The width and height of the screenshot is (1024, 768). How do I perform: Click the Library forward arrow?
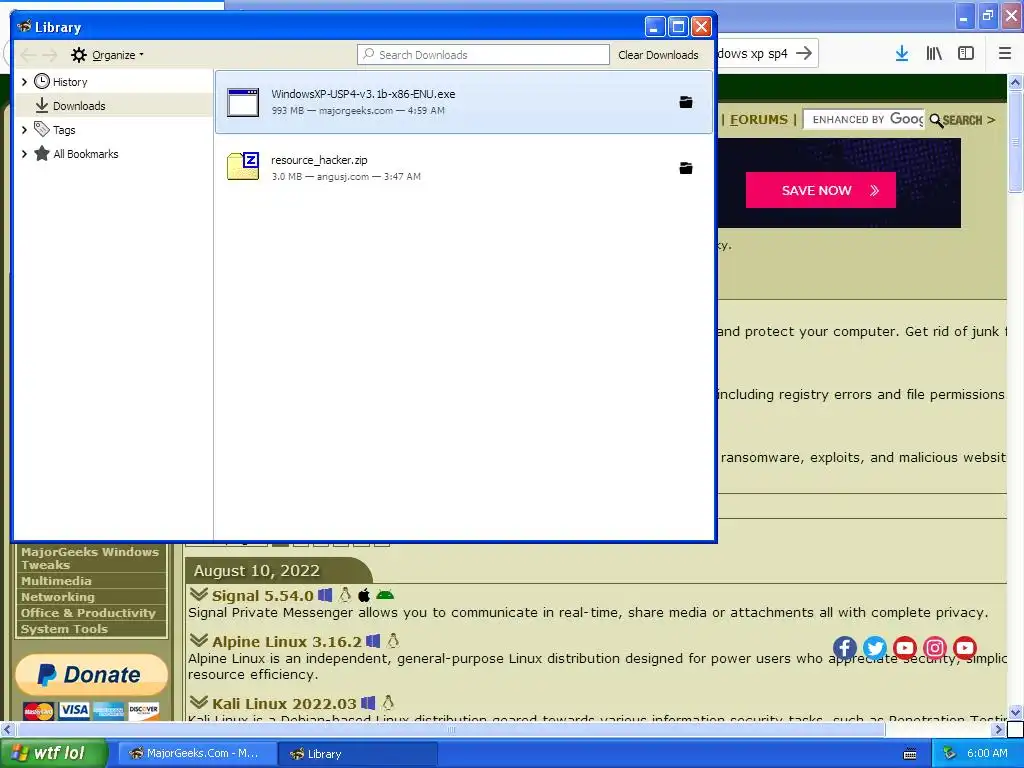(x=50, y=55)
